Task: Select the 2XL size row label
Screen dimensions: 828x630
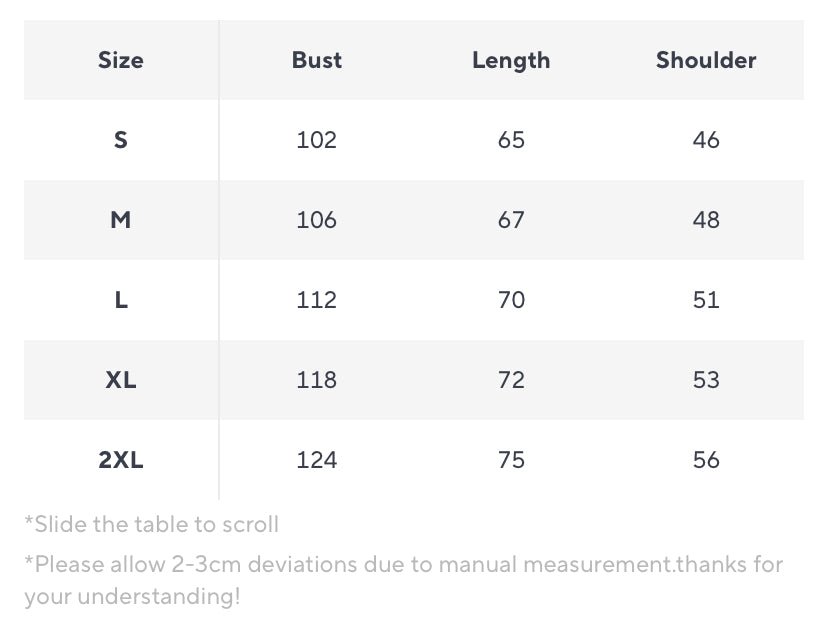Action: tap(120, 460)
